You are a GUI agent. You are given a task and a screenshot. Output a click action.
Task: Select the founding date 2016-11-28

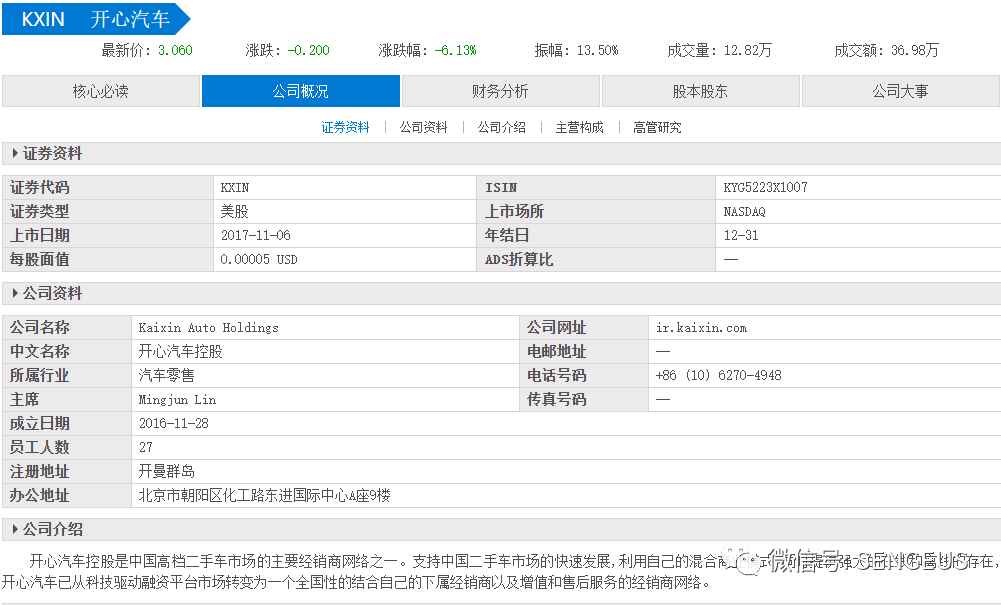(x=174, y=423)
